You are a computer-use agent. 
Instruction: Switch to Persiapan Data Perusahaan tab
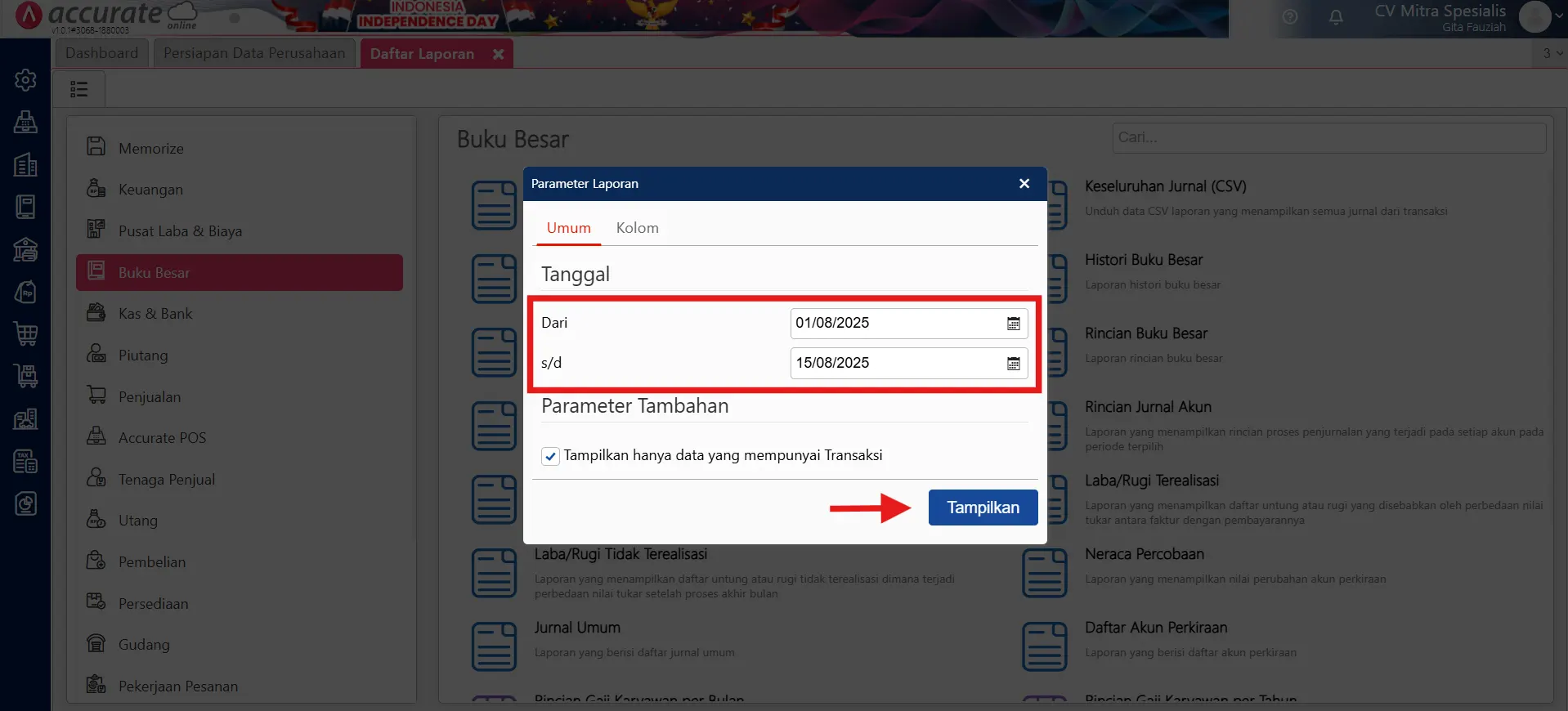click(254, 53)
